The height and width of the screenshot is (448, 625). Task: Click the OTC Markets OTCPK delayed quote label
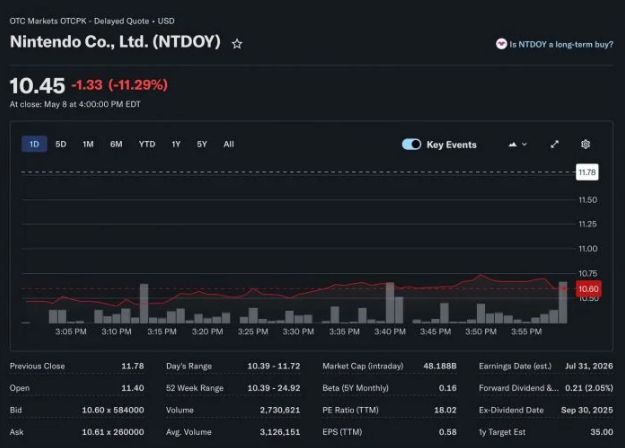[92, 21]
